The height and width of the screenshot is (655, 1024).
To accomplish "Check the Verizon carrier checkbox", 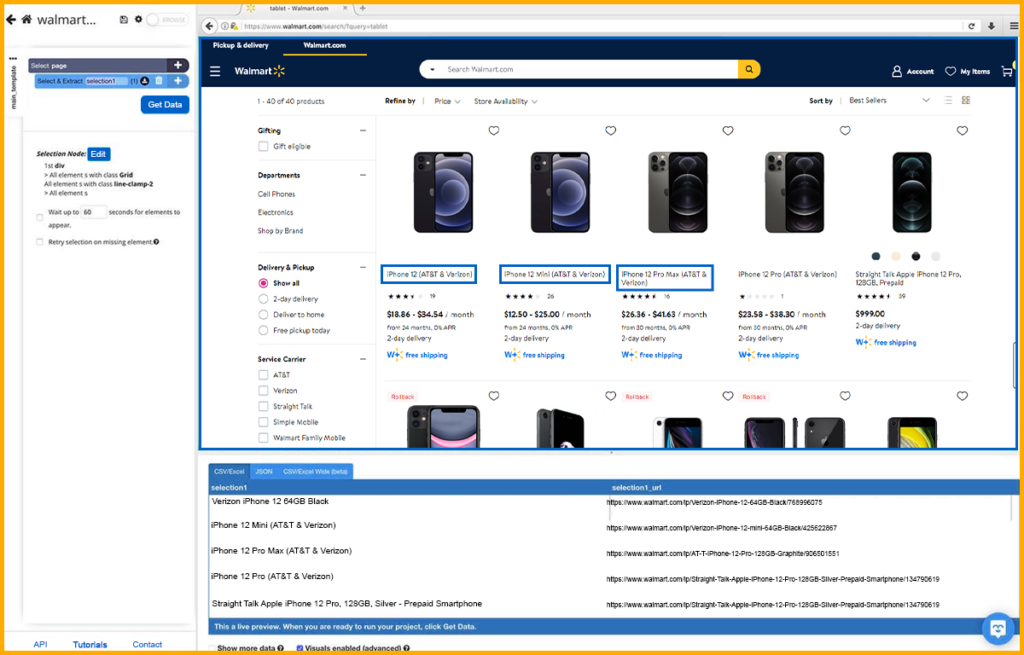I will pos(263,391).
